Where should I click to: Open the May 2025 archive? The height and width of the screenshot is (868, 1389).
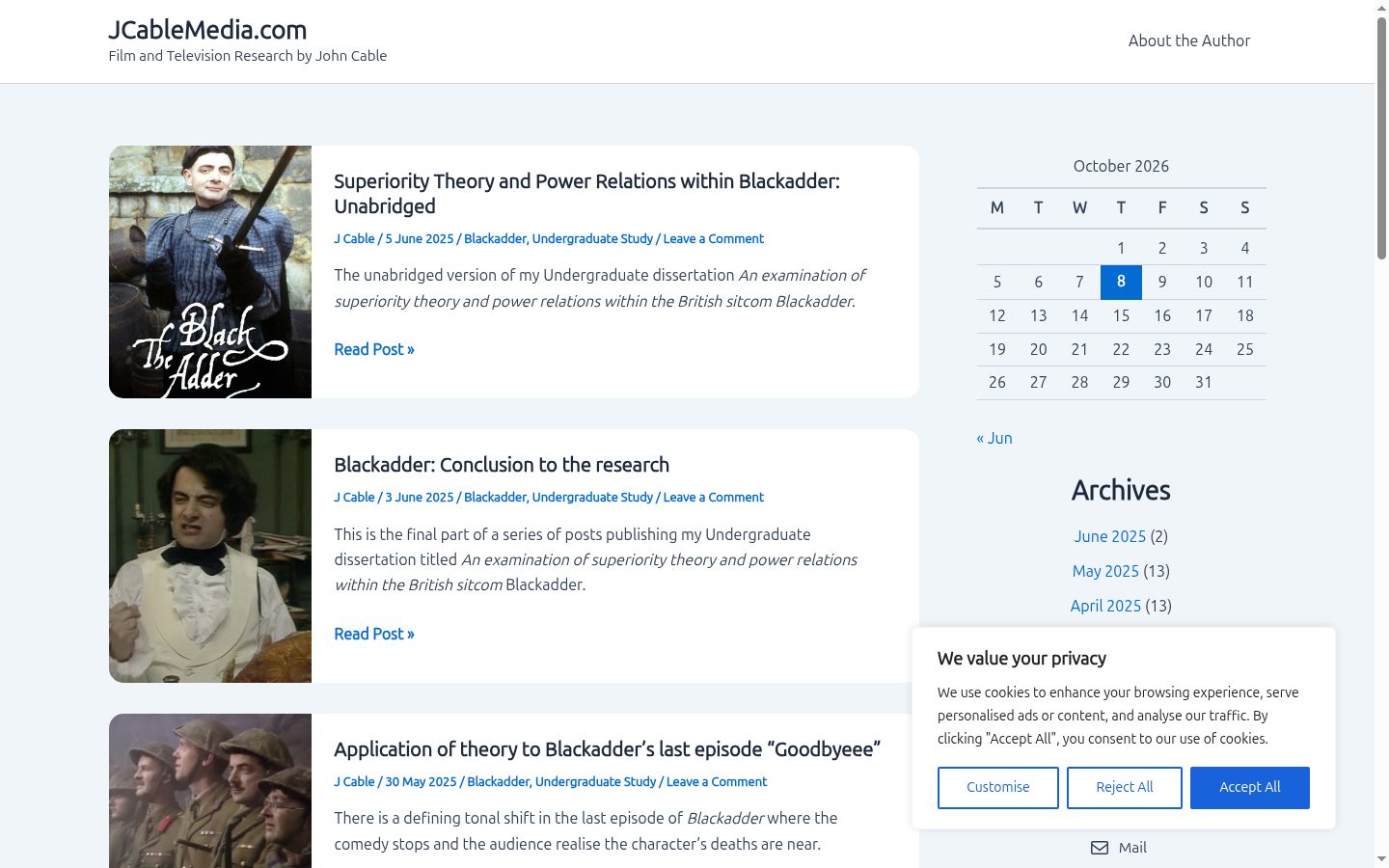[x=1105, y=571]
